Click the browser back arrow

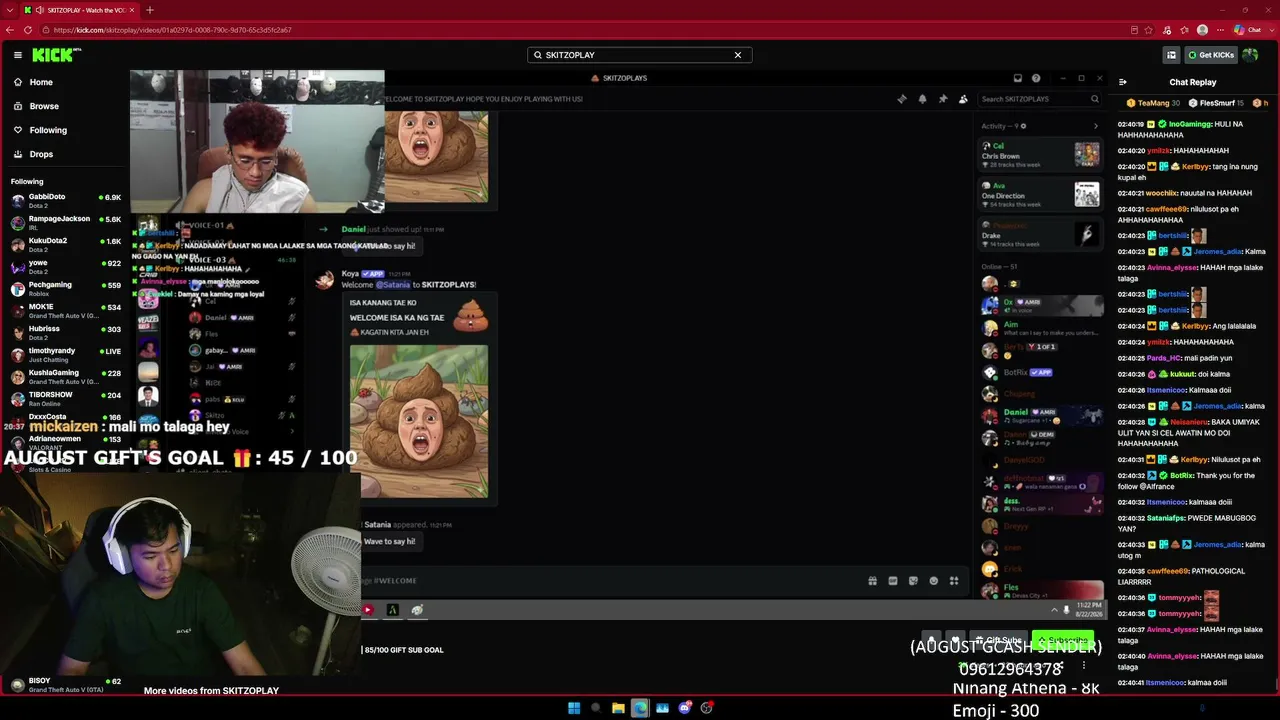[10, 30]
